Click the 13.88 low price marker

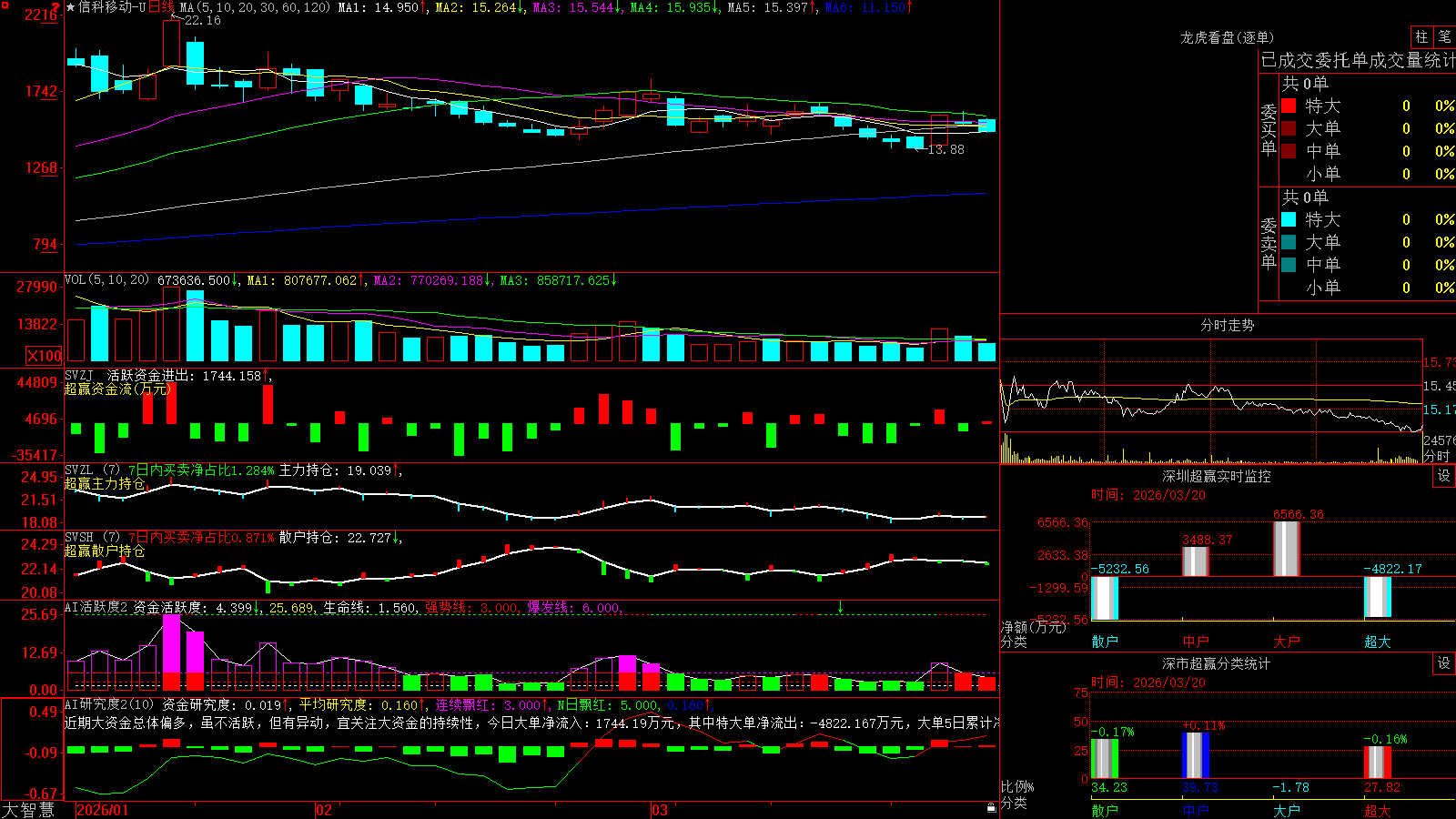coord(945,149)
